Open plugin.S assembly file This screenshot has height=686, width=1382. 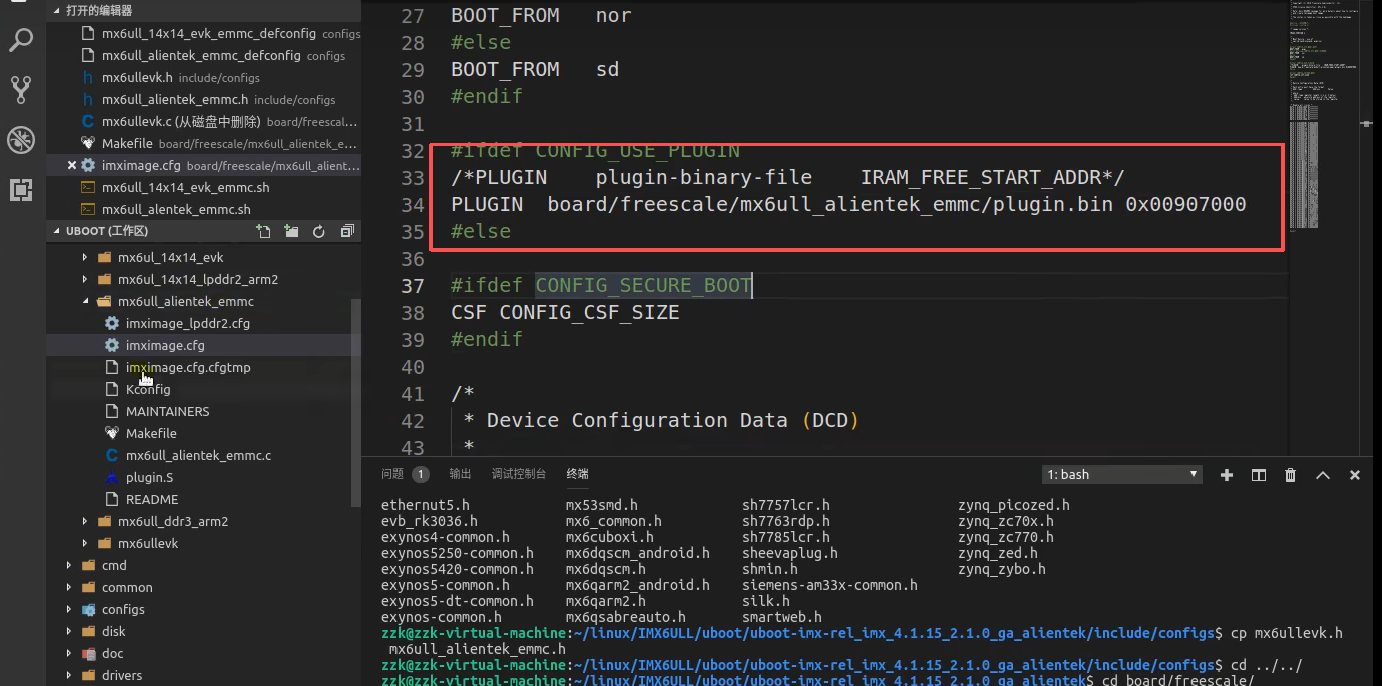(x=149, y=477)
